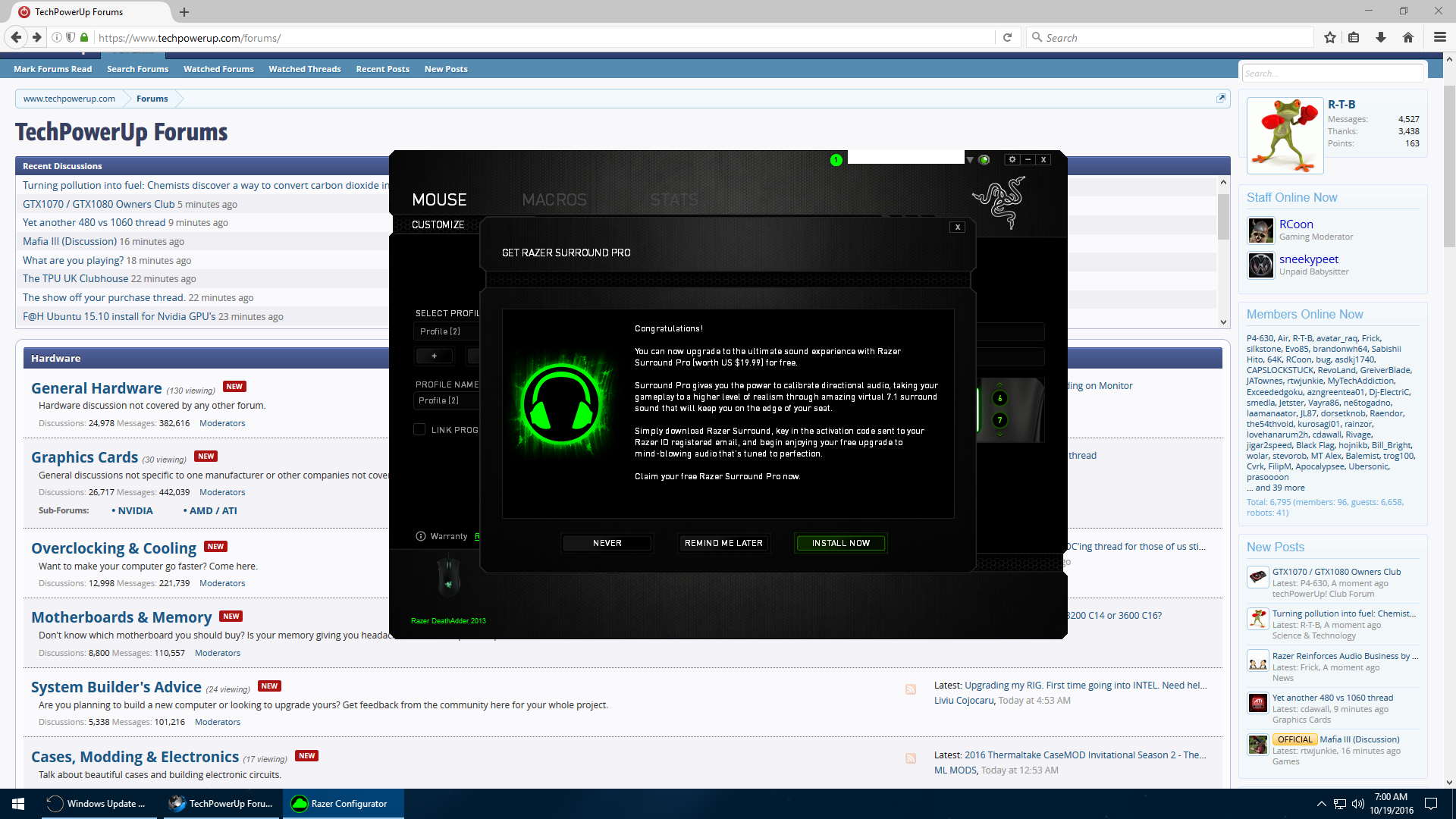Open the tracking protection shield icon
This screenshot has height=819, width=1456.
71,37
